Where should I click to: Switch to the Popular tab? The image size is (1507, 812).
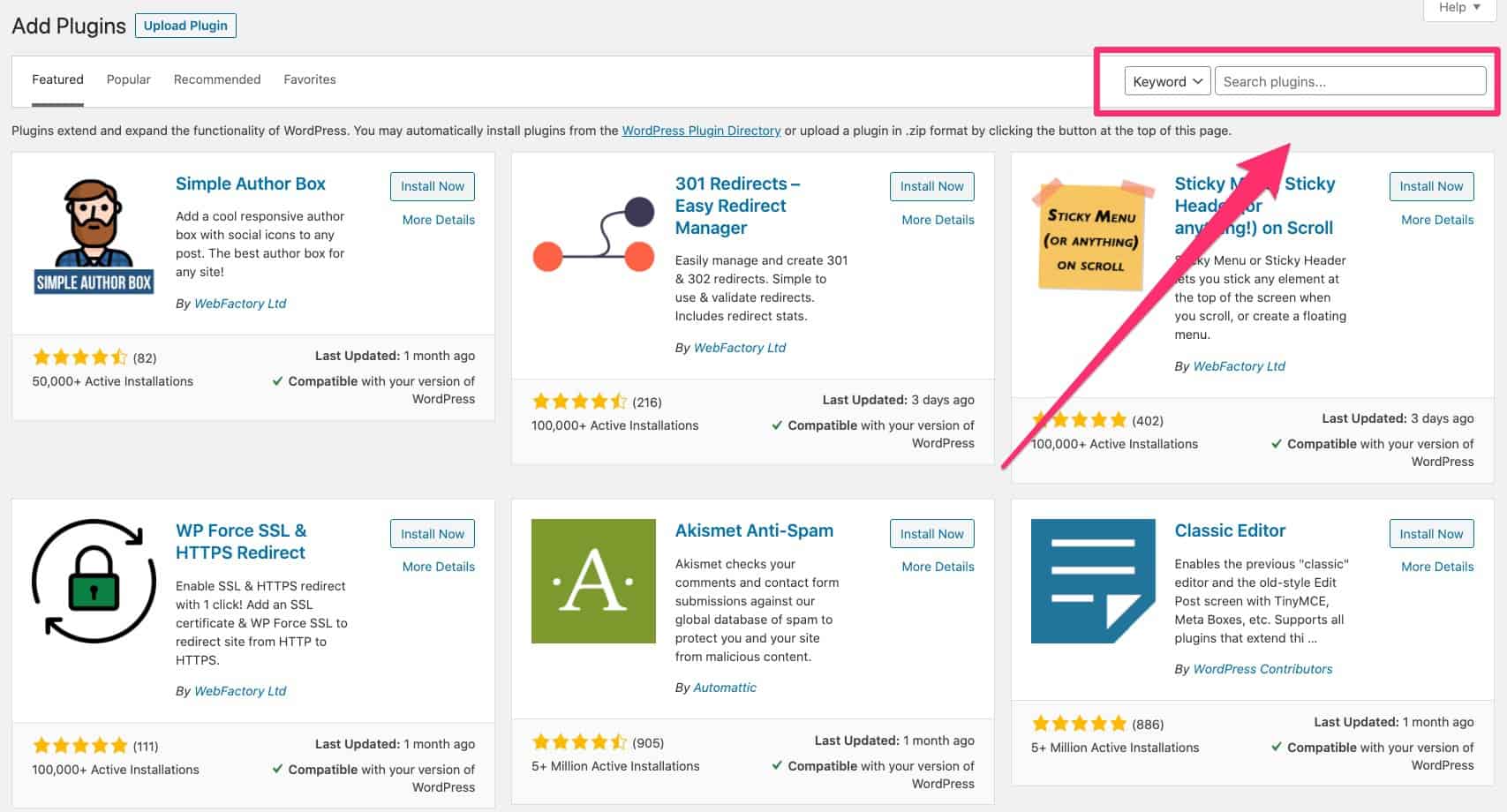(x=129, y=79)
